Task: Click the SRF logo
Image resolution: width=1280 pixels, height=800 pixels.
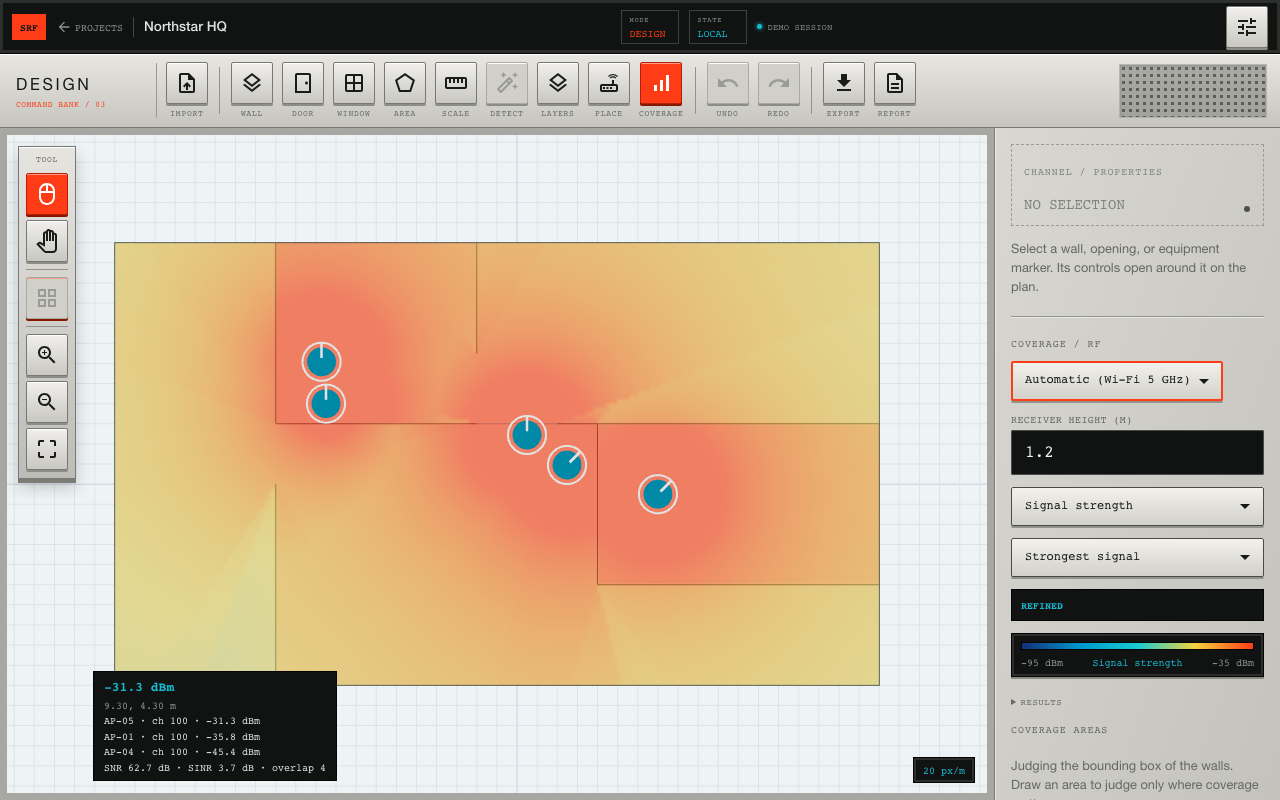Action: [29, 27]
